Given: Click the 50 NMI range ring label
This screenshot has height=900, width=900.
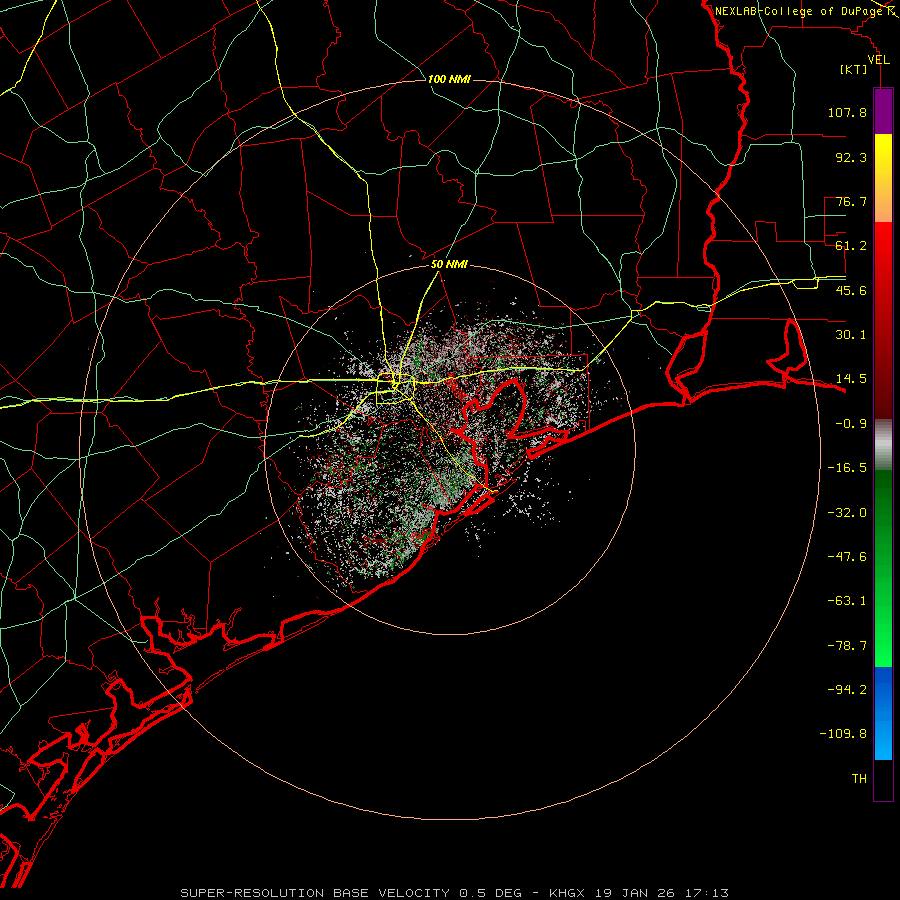Looking at the screenshot, I should click(449, 265).
